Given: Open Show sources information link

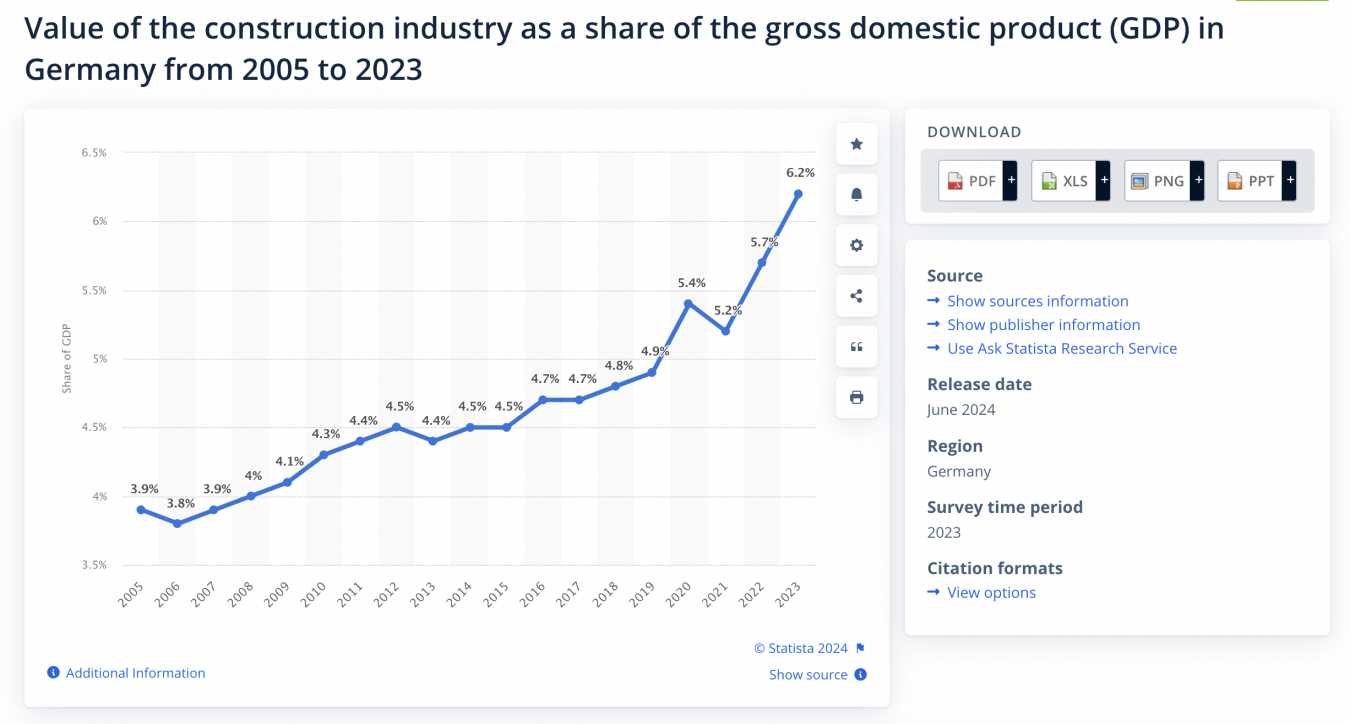Looking at the screenshot, I should 1037,301.
